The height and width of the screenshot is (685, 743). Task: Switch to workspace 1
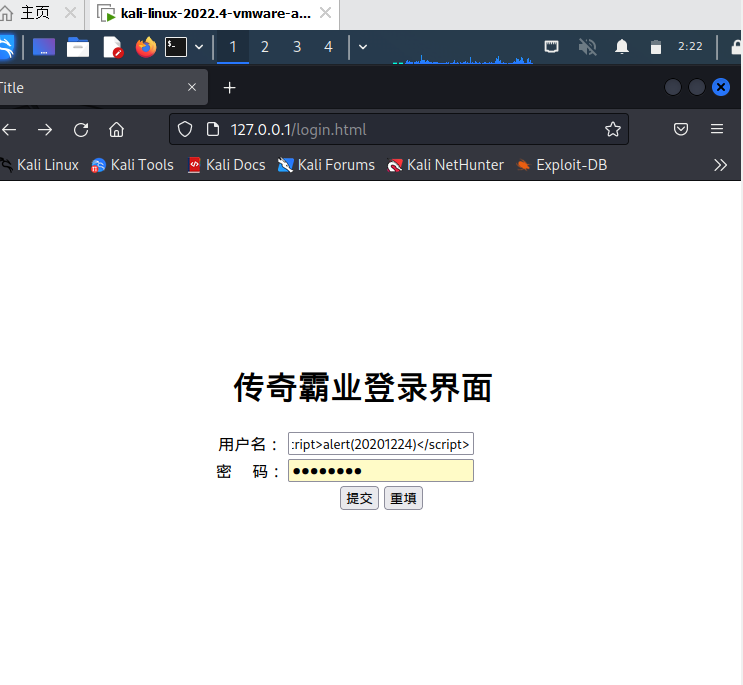pyautogui.click(x=233, y=47)
